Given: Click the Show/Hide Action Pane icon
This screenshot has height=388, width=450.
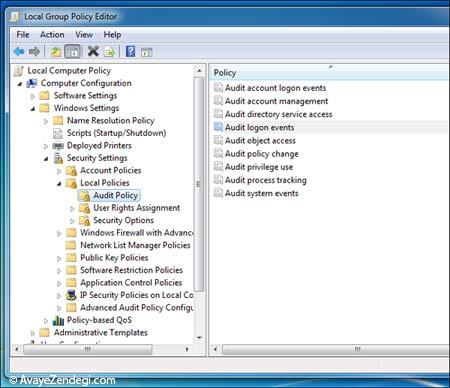Looking at the screenshot, I should (x=146, y=52).
